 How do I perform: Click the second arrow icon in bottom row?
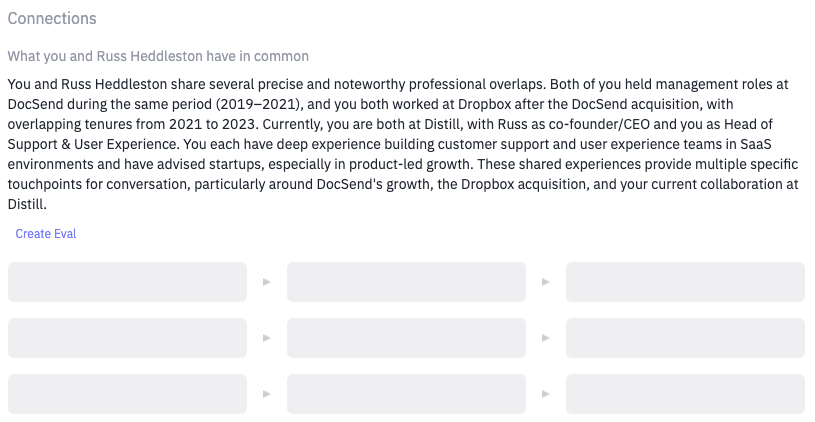click(546, 394)
